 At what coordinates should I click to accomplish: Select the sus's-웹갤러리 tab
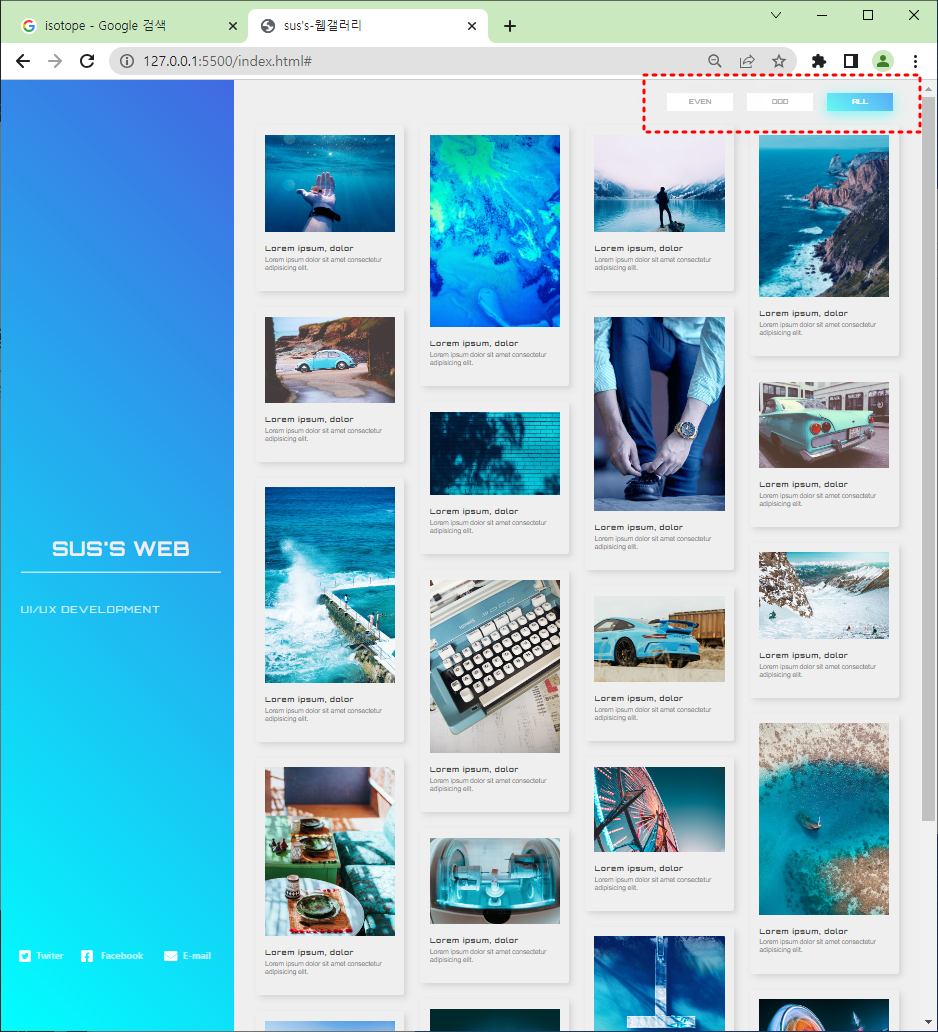[x=368, y=26]
